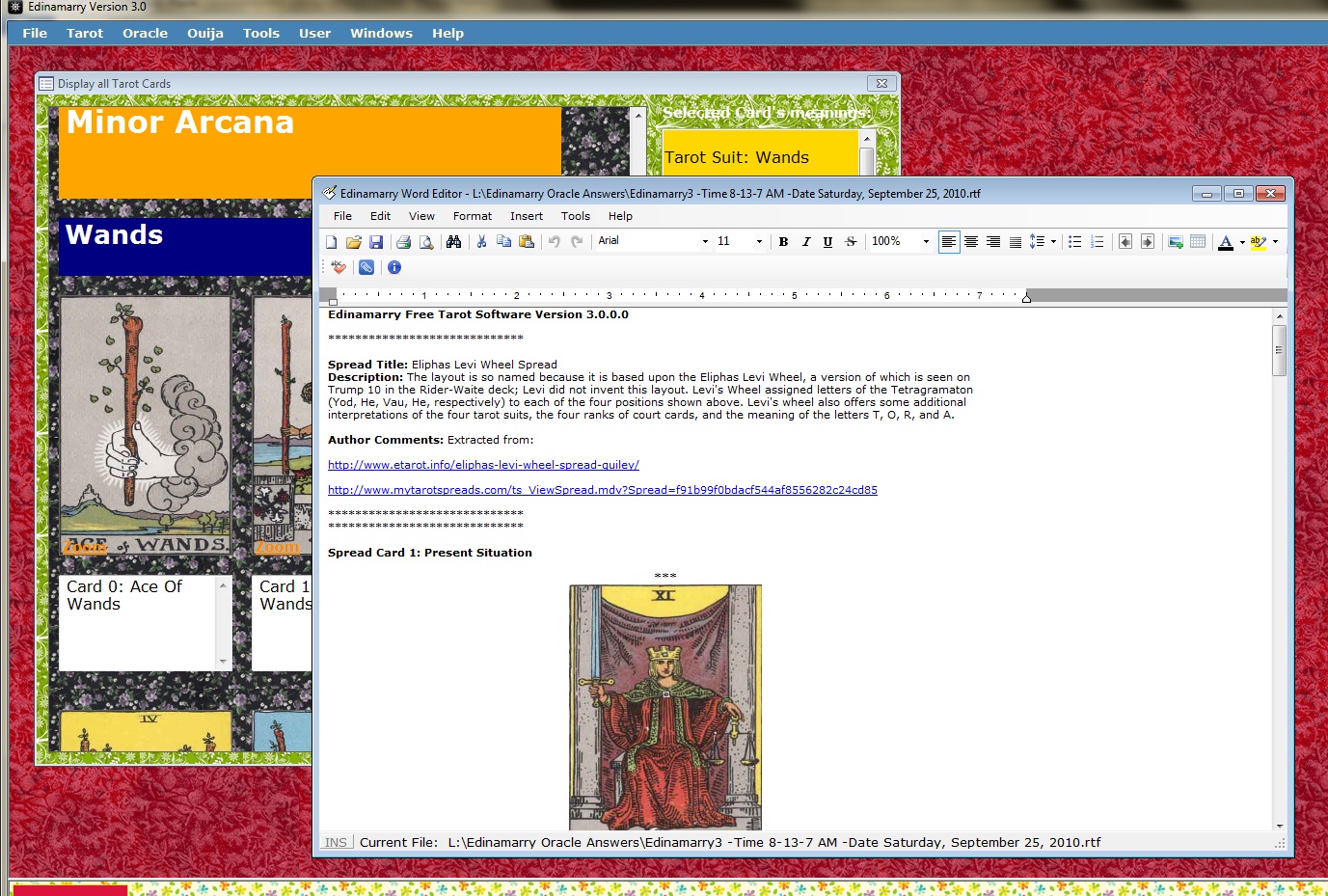Select left text alignment
This screenshot has width=1328, height=896.
click(949, 242)
